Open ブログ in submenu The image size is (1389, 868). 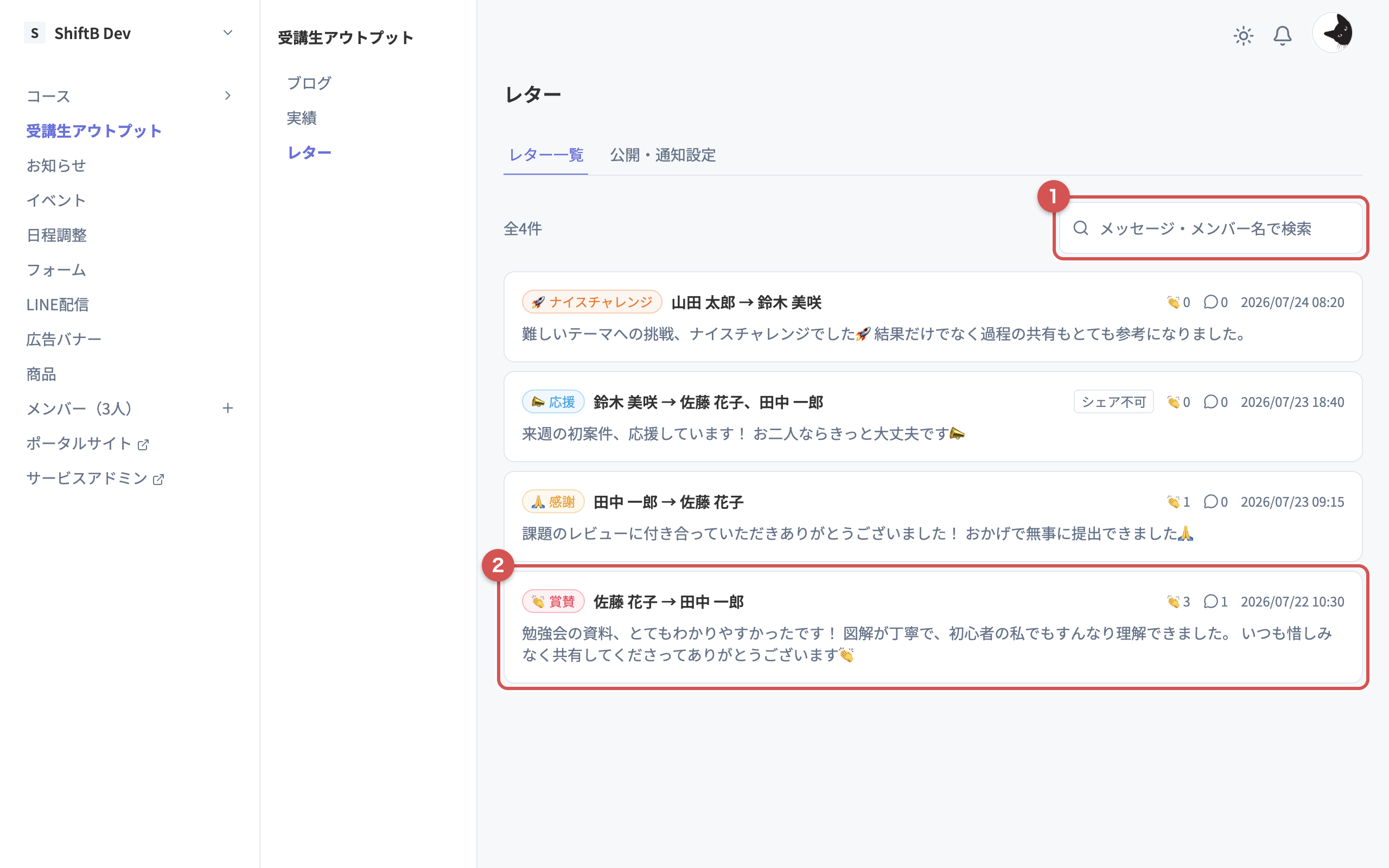coord(309,82)
